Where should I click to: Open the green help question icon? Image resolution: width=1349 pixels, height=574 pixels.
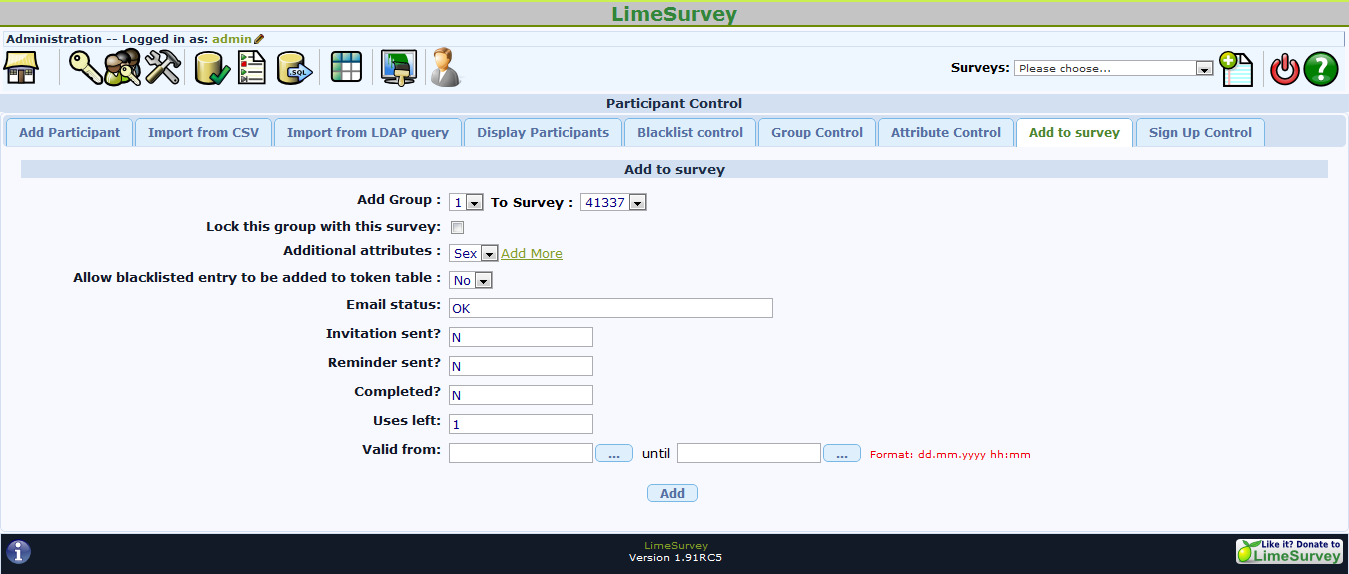[x=1320, y=69]
